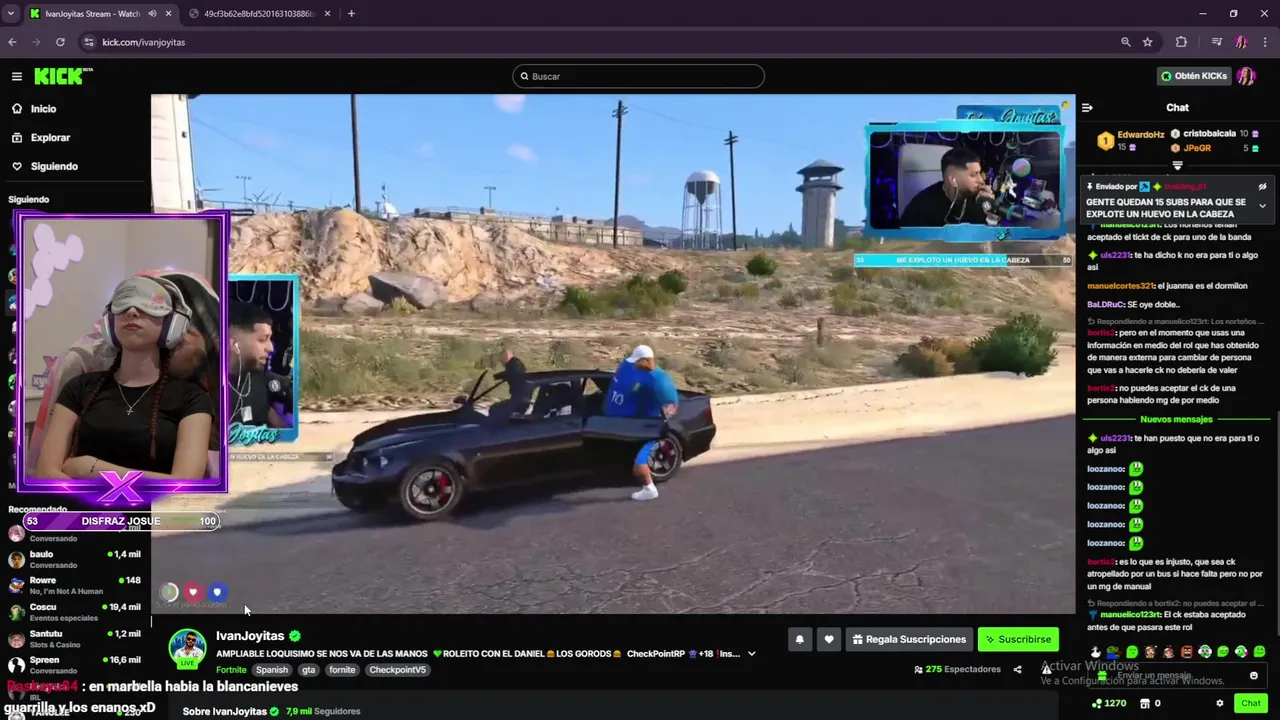Open IvanJoyitas streamer avatar
The height and width of the screenshot is (720, 1280).
point(187,648)
